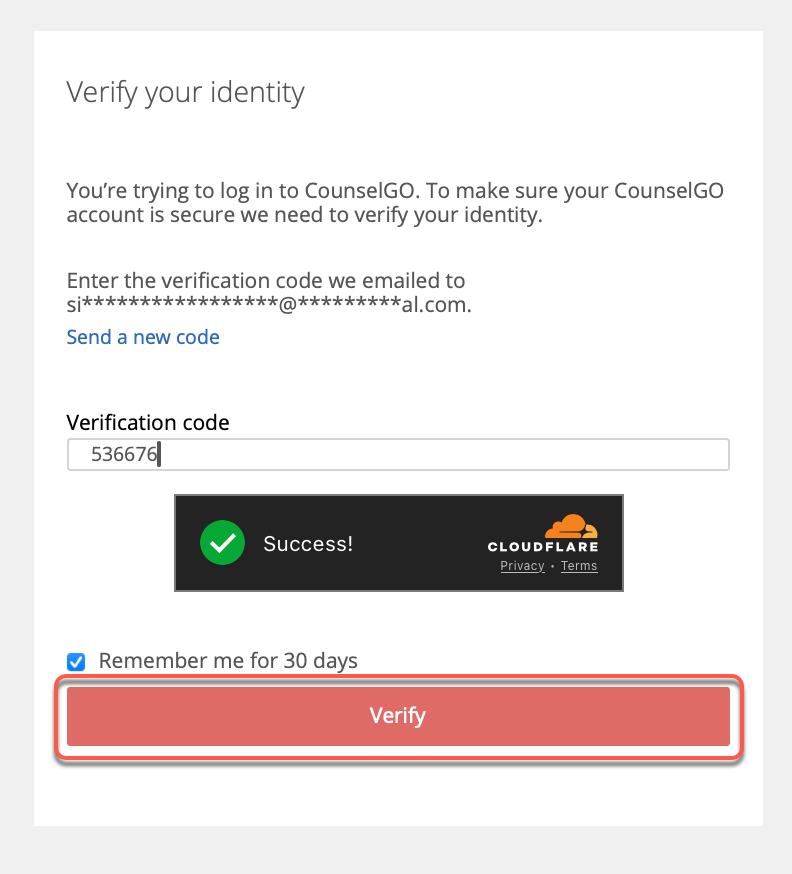Screen dimensions: 792x874
Task: Click the "Verification code" field label
Action: pos(148,423)
